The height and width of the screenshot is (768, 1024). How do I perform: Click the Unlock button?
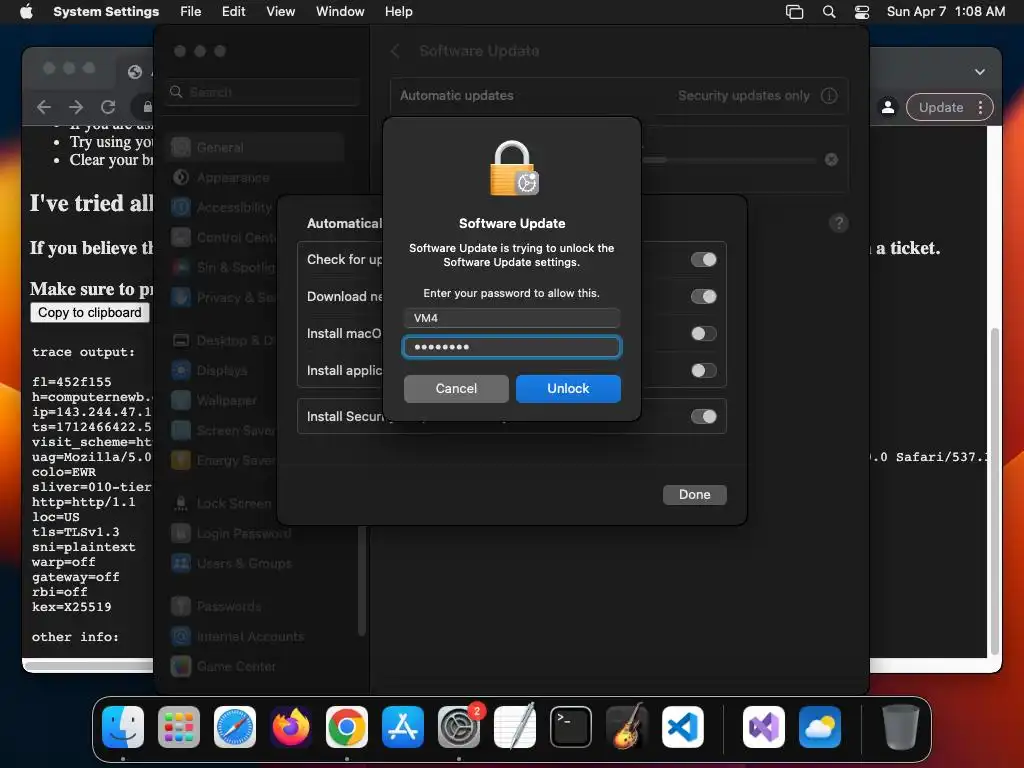568,389
